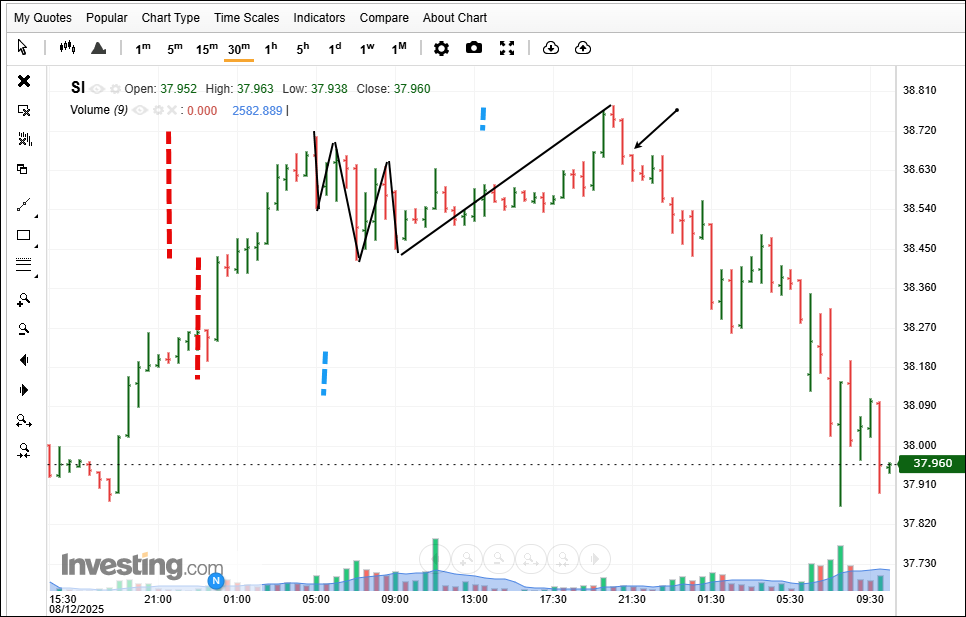This screenshot has width=966, height=617.
Task: Click faint circular zoom-out overlay button
Action: [x=499, y=559]
